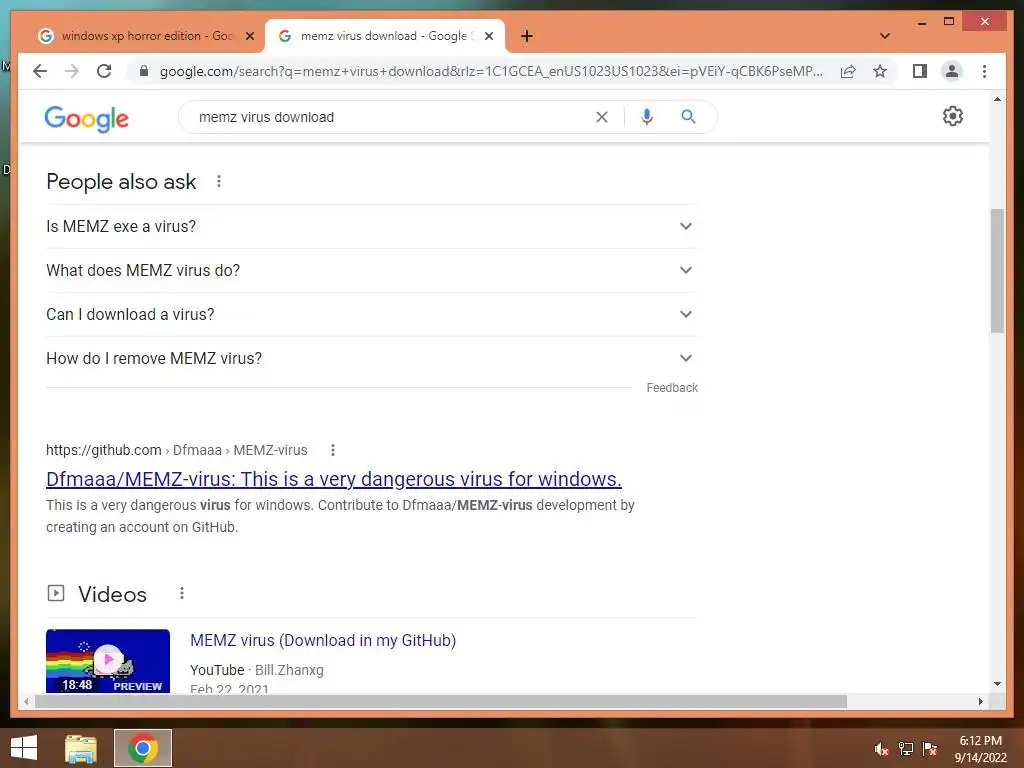Screen dimensions: 1024x768
Task: Expand What does MEMZ virus do
Action: point(372,270)
